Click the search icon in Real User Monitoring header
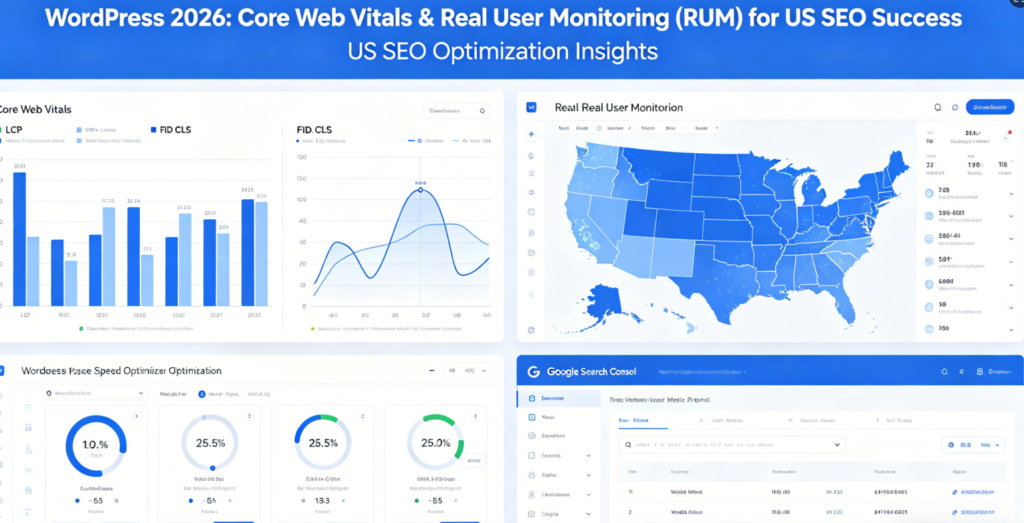 [937, 107]
